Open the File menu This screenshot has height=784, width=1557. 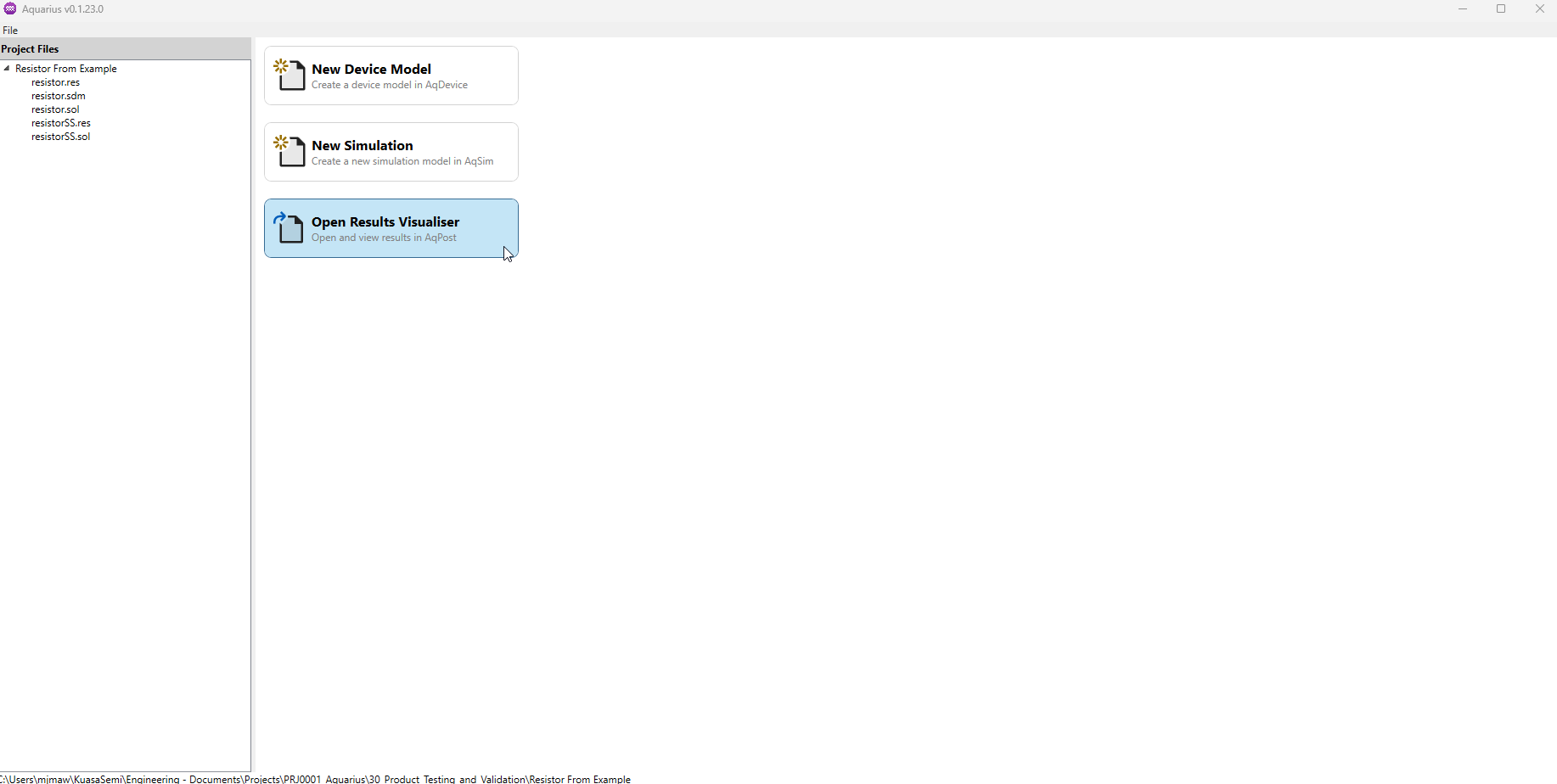[x=10, y=31]
